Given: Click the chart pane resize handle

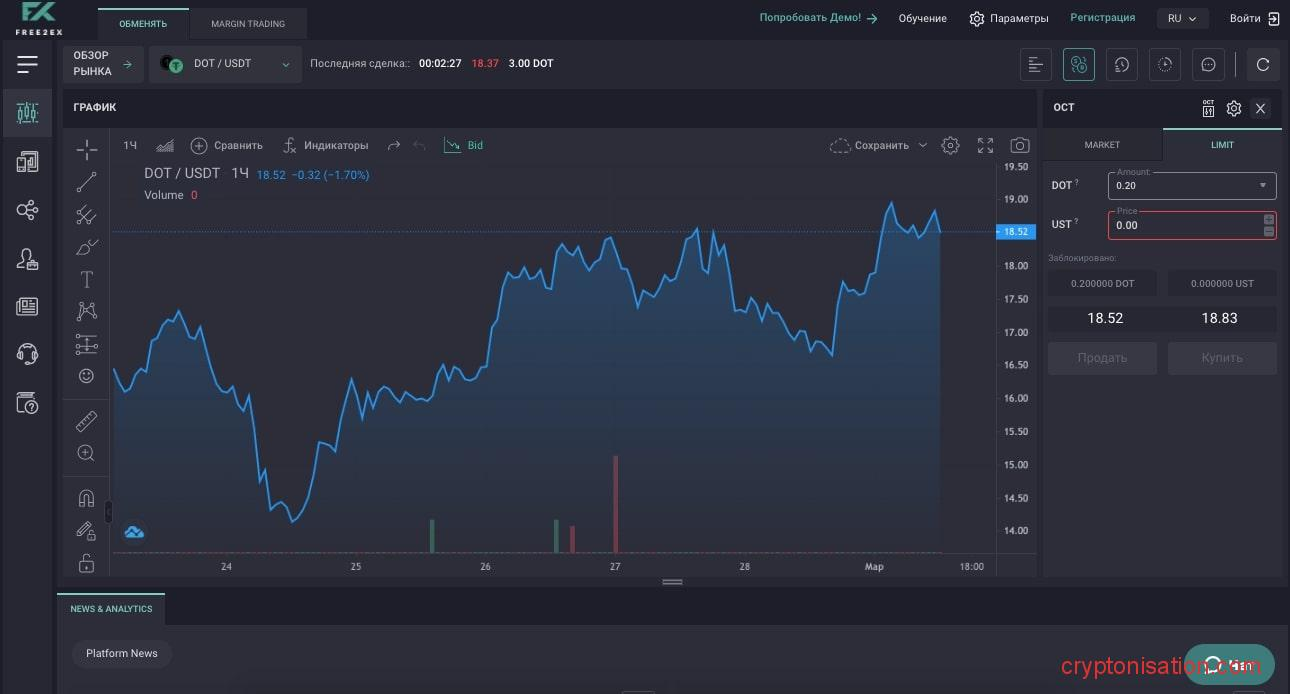Looking at the screenshot, I should [x=672, y=582].
